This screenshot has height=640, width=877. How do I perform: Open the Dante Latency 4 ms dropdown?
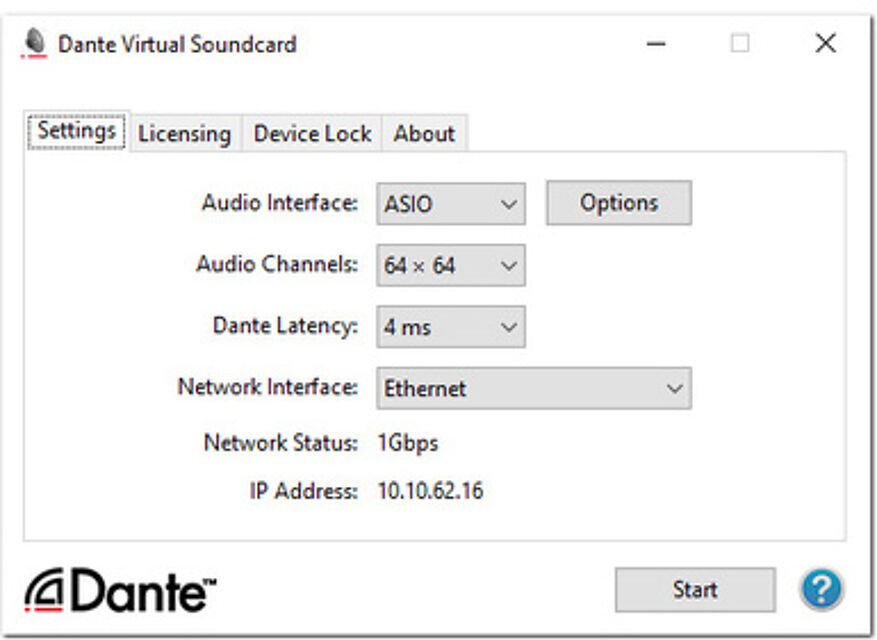(x=451, y=327)
